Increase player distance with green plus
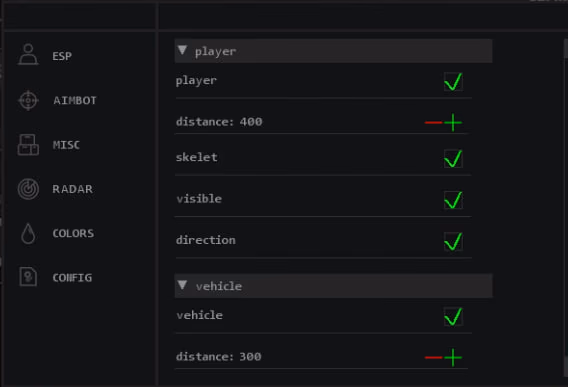 click(x=453, y=122)
